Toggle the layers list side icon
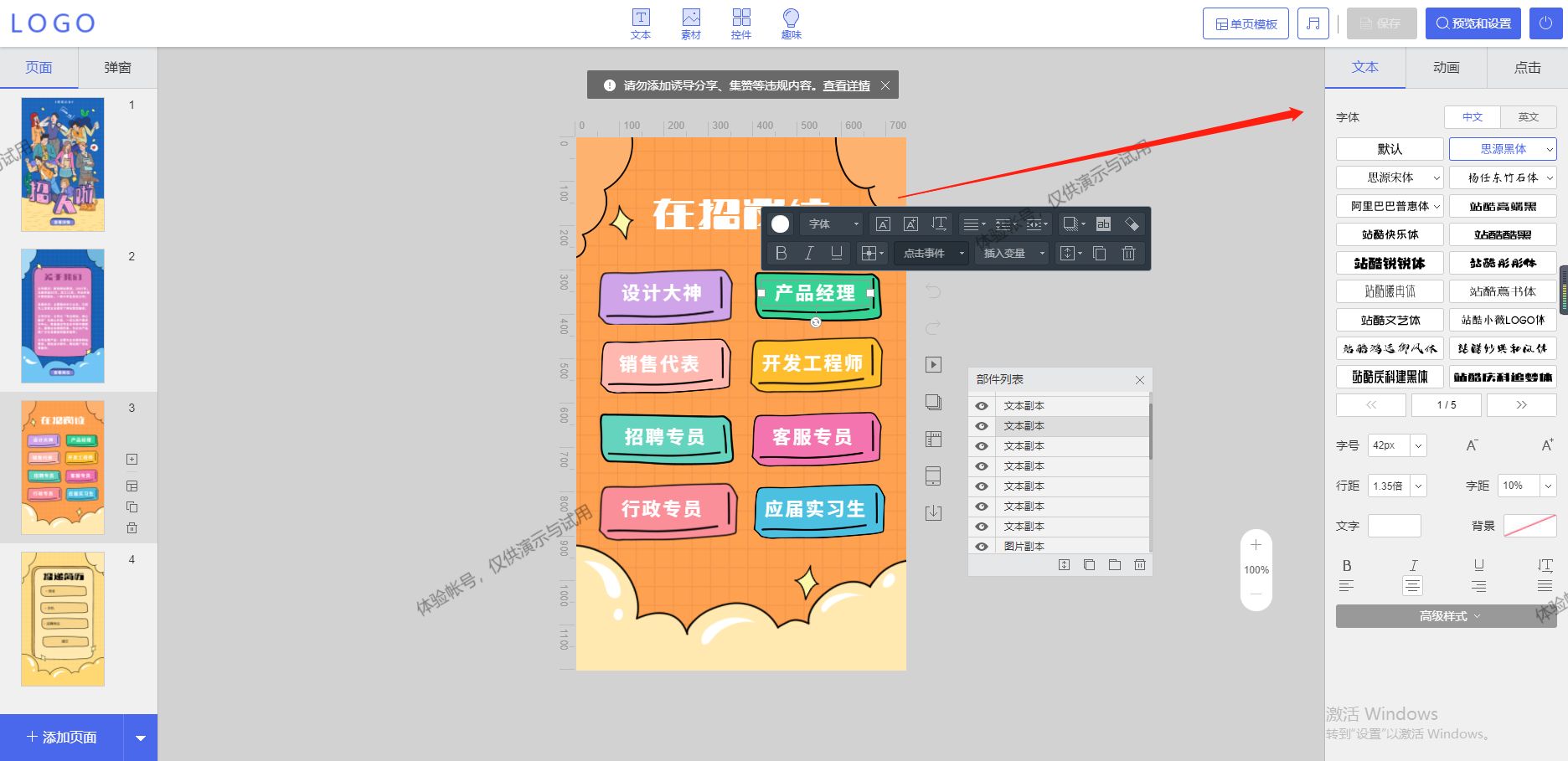This screenshot has height=761, width=1568. [x=933, y=402]
